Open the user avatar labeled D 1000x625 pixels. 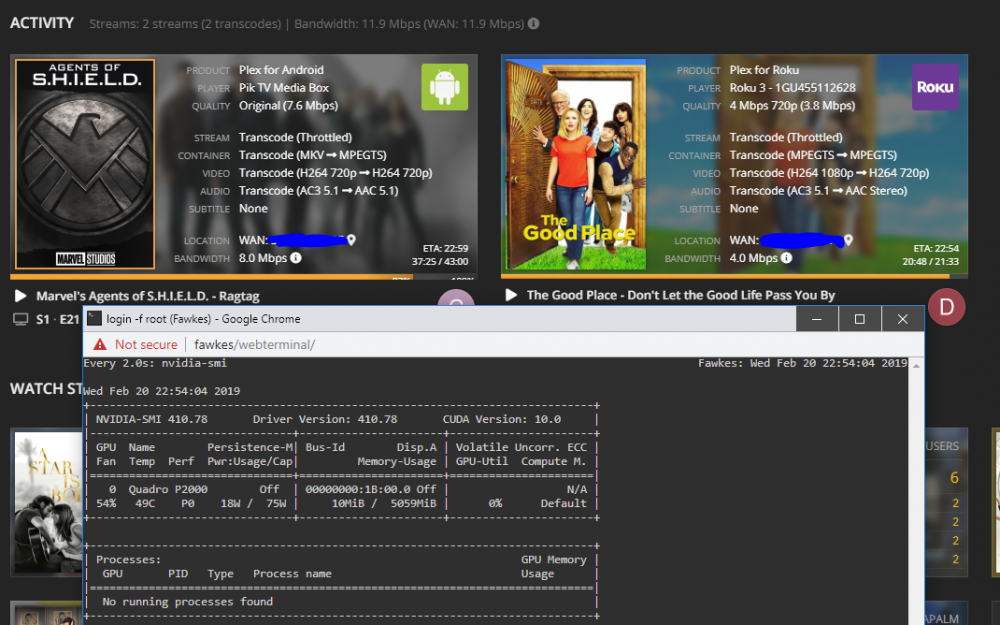pyautogui.click(x=946, y=307)
